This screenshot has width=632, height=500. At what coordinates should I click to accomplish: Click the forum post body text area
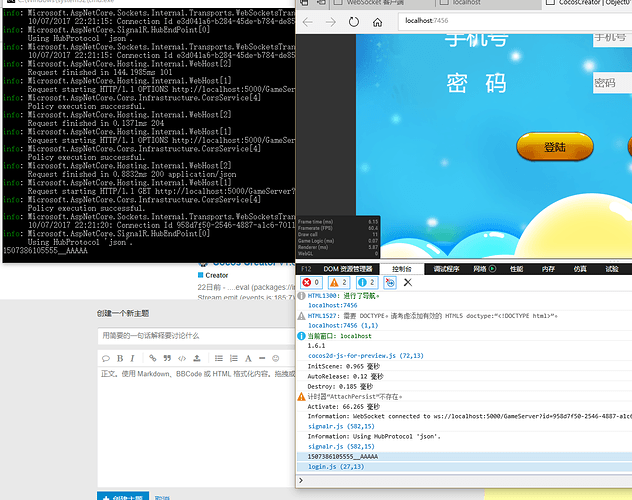pyautogui.click(x=197, y=427)
